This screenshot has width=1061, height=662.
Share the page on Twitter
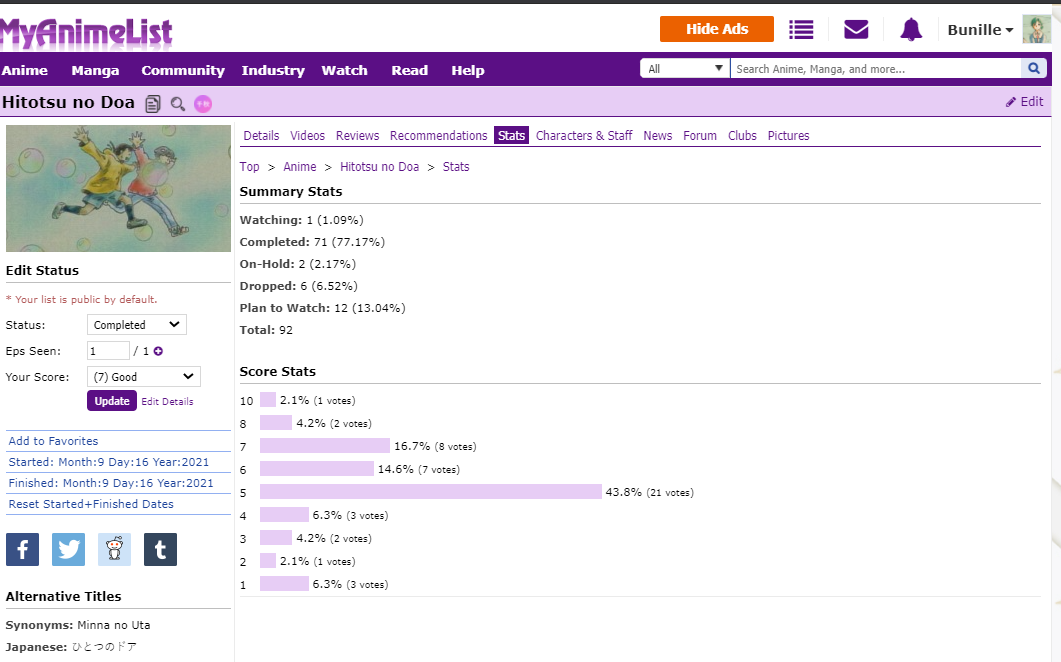pos(69,550)
